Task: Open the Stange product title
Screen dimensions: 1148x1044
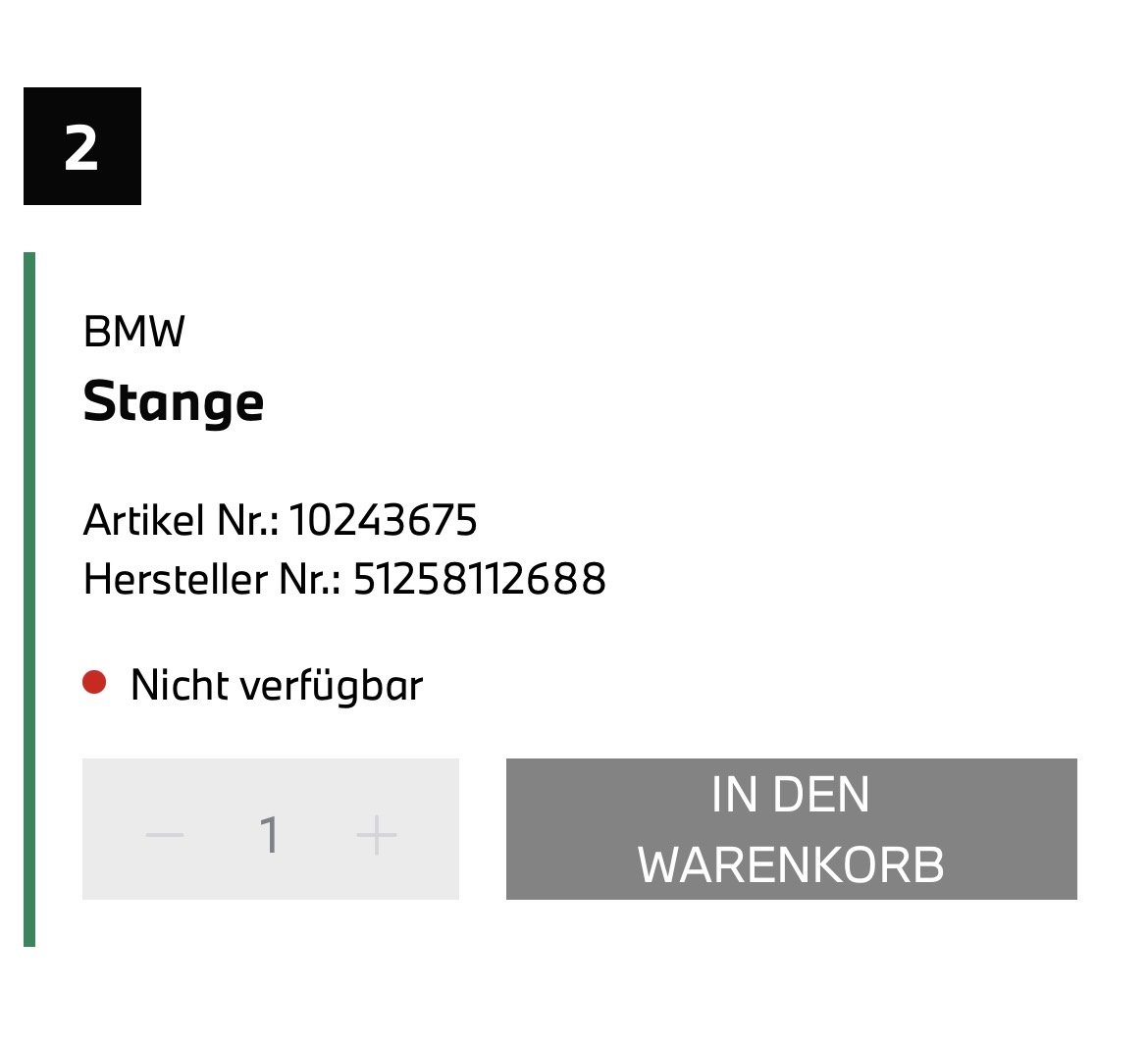Action: (x=174, y=402)
